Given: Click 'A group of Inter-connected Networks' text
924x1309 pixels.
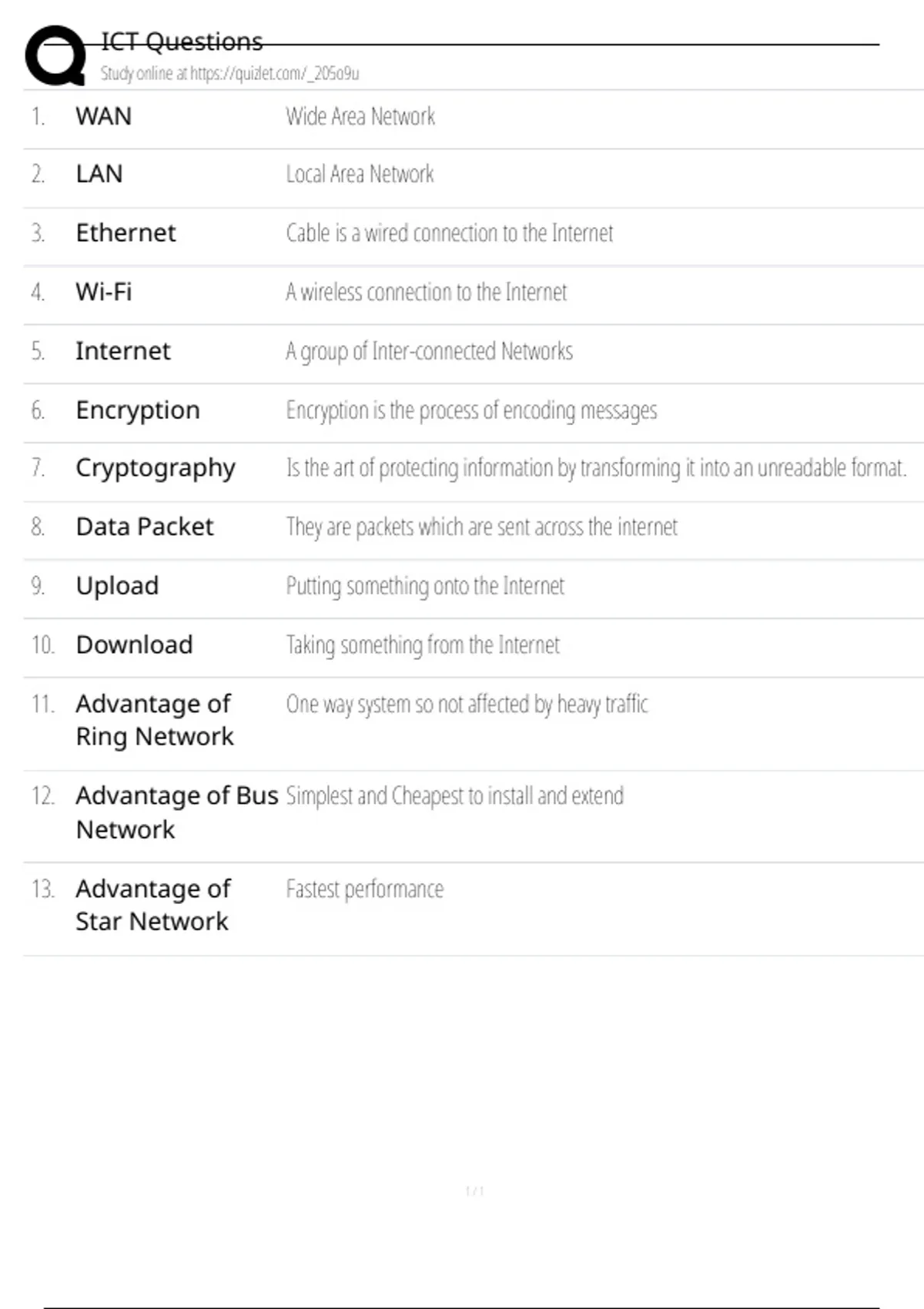Looking at the screenshot, I should (429, 351).
